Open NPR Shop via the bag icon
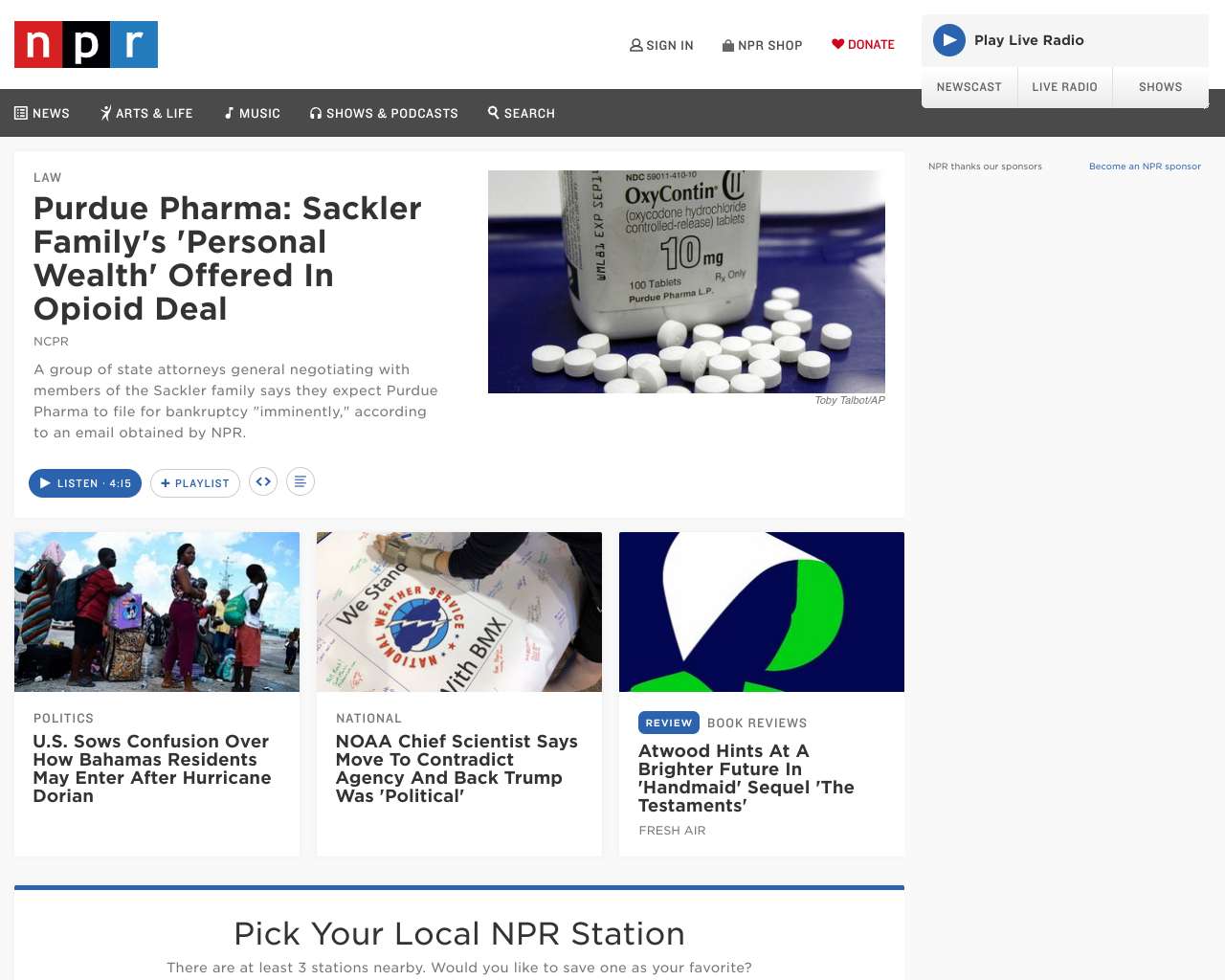1225x980 pixels. [x=728, y=45]
